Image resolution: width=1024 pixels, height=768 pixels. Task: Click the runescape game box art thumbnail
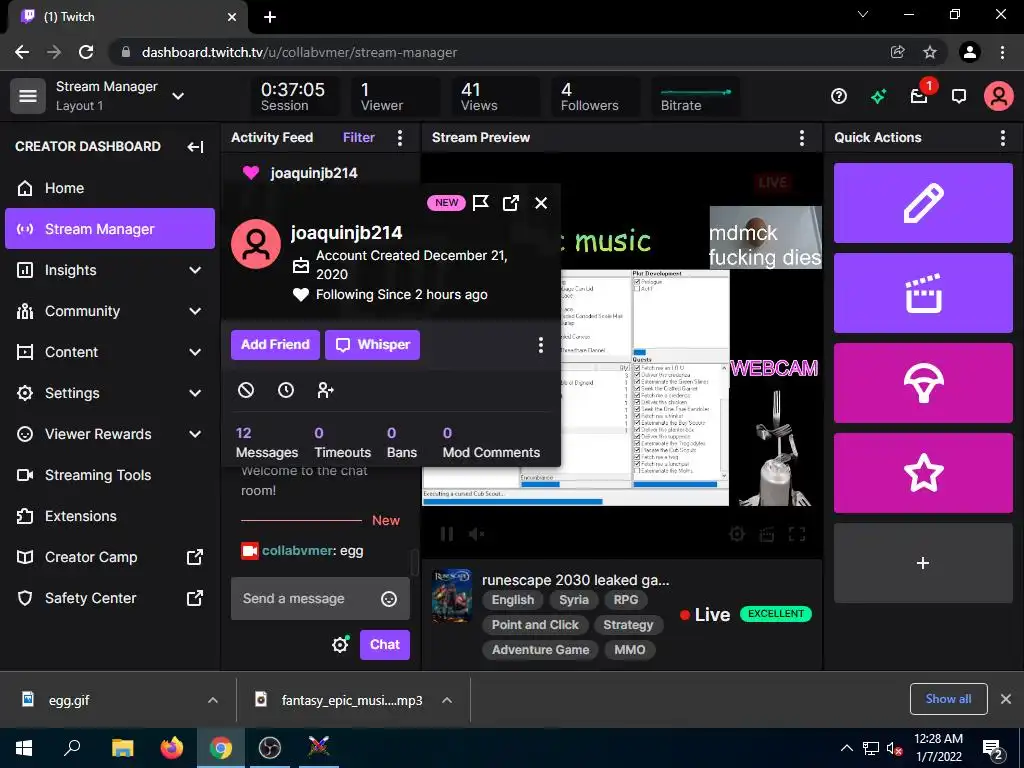tap(452, 596)
